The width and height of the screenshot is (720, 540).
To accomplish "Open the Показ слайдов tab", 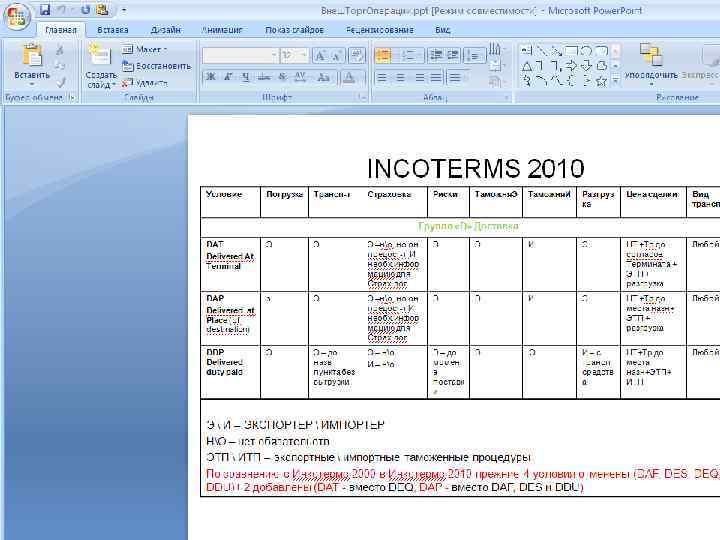I will click(x=294, y=30).
